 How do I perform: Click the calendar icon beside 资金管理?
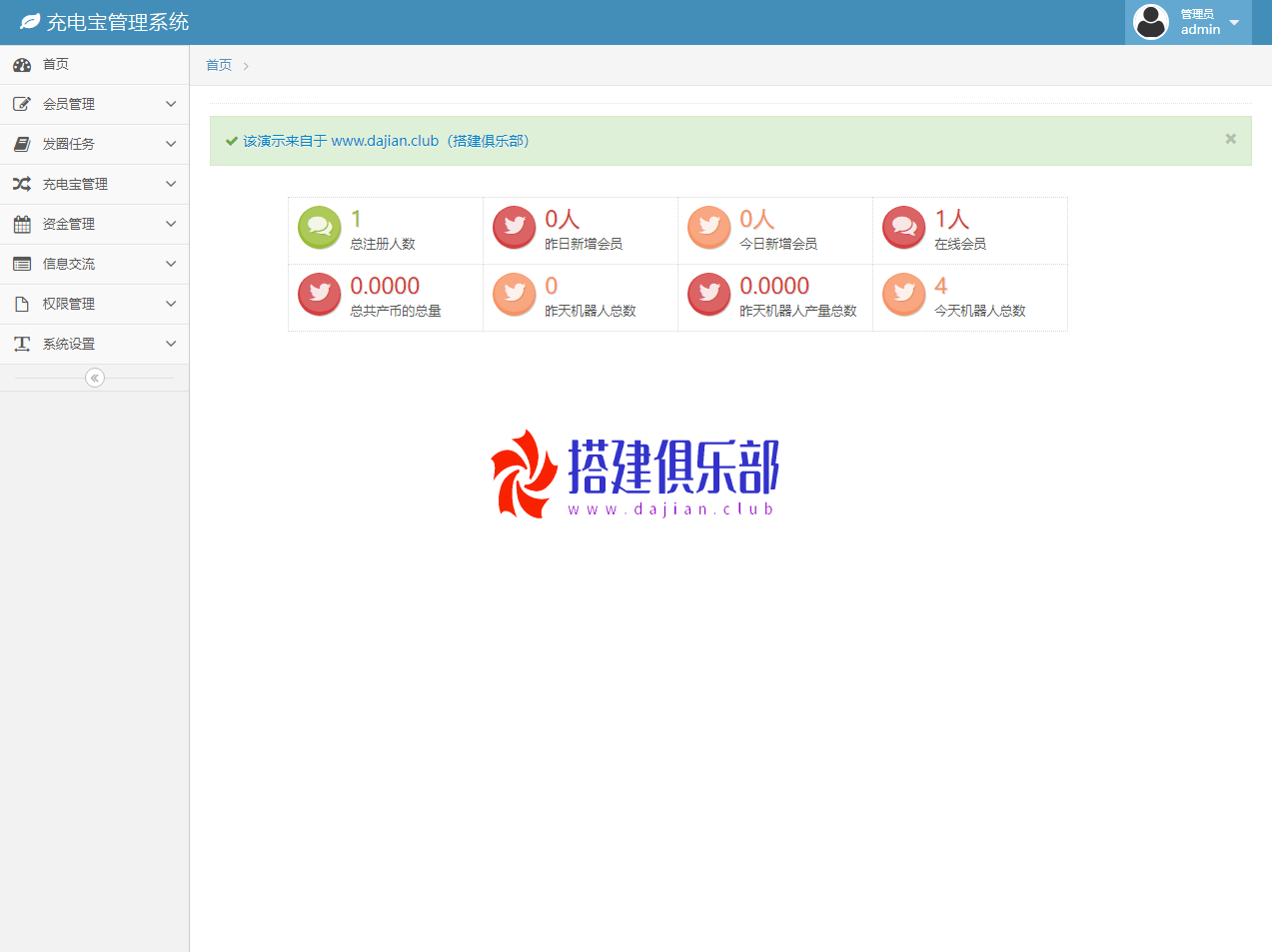pos(22,224)
